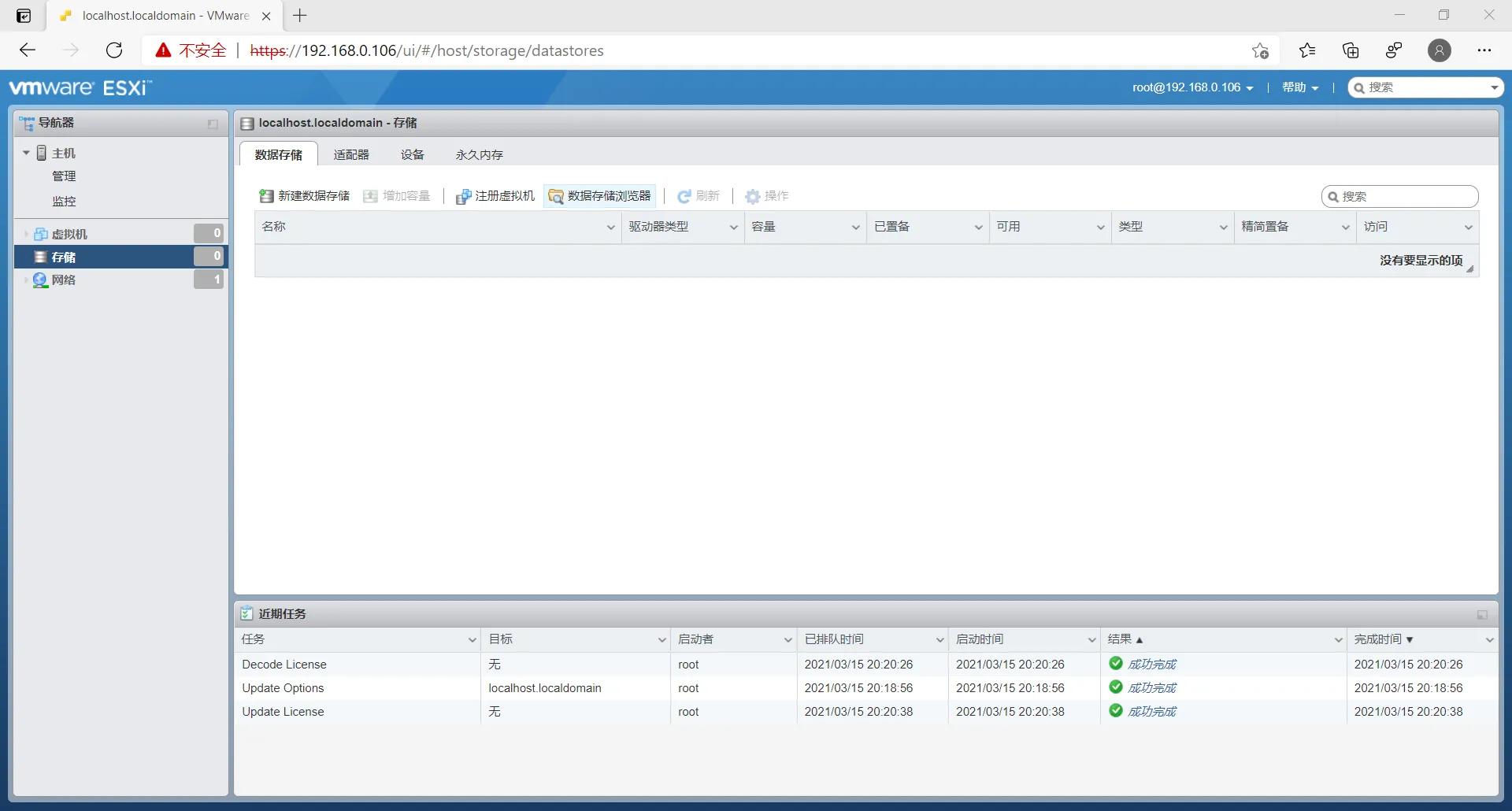Screen dimensions: 1512x811
Task: Open the 新建数据存储 tool
Action: [304, 195]
